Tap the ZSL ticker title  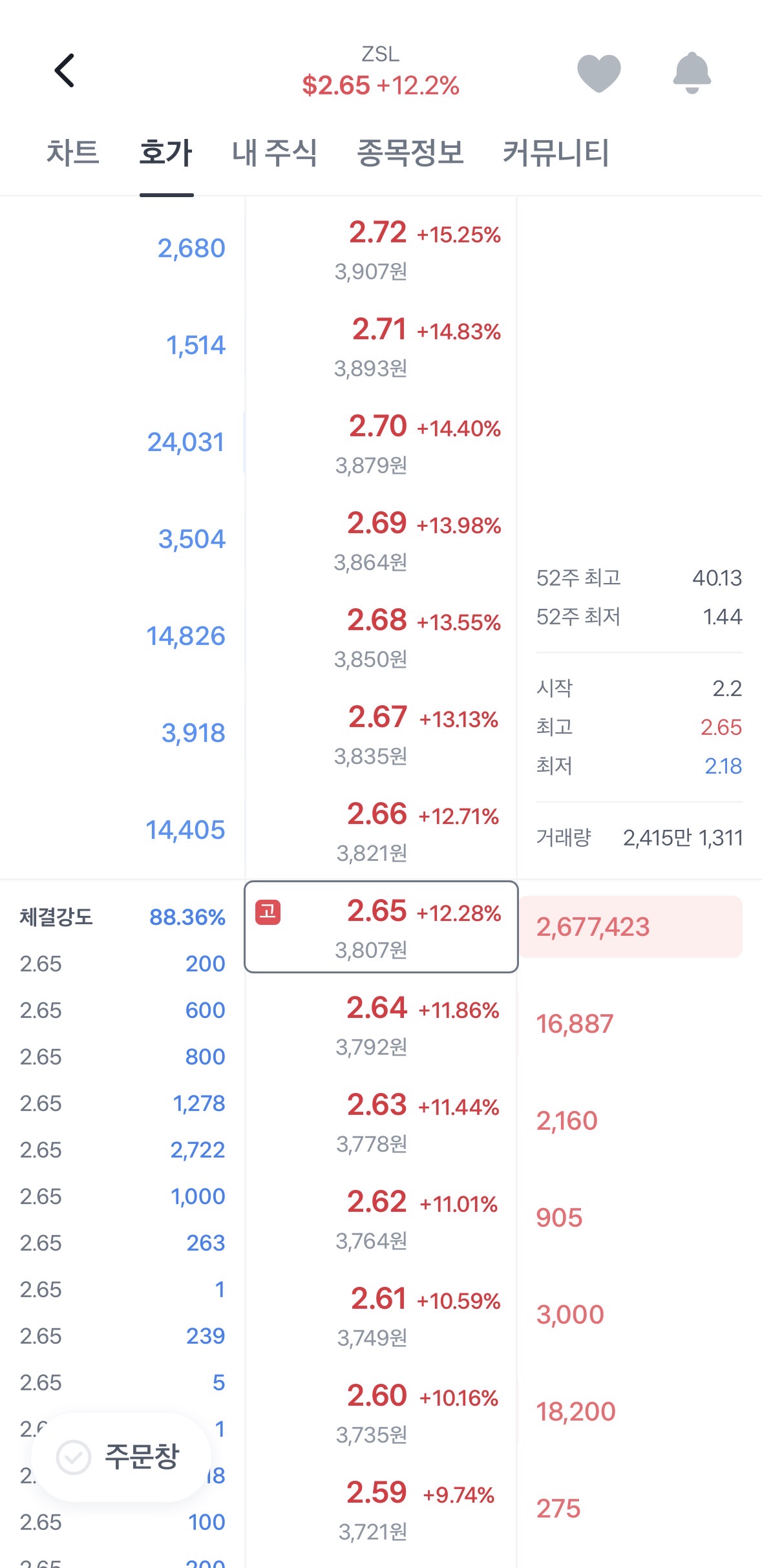point(381,54)
